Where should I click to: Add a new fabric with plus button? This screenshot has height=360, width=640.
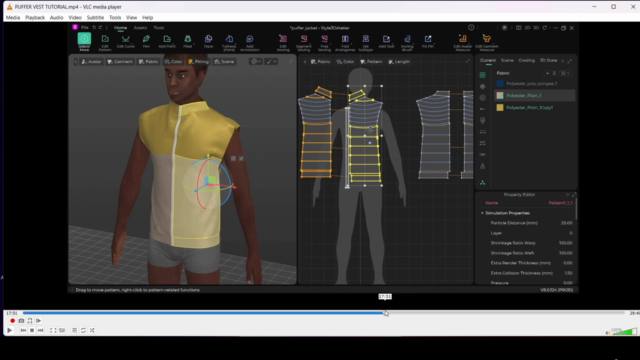tap(547, 73)
